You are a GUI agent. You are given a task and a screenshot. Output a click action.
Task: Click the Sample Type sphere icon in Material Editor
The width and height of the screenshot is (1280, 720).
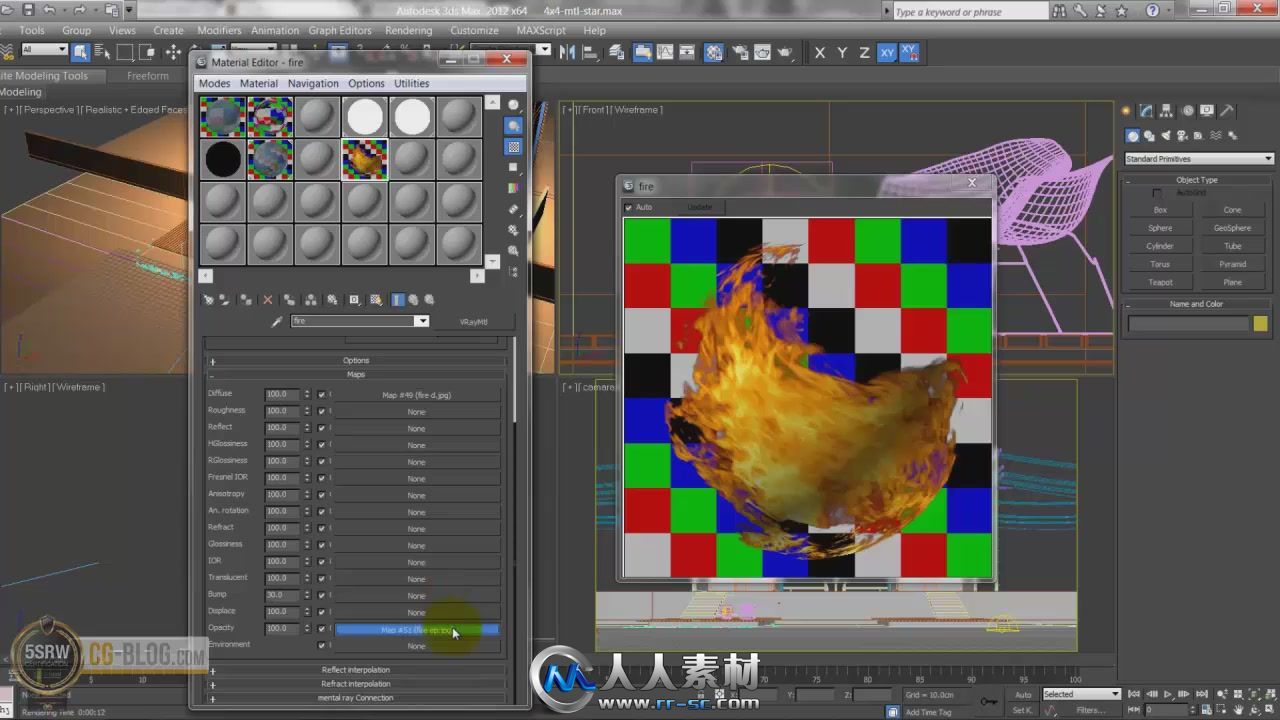pyautogui.click(x=514, y=104)
